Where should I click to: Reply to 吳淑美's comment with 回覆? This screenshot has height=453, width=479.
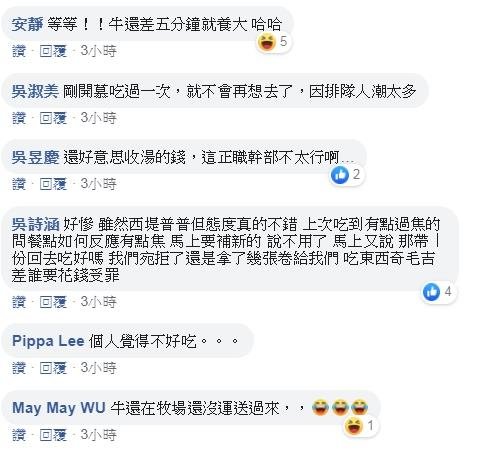coord(53,118)
